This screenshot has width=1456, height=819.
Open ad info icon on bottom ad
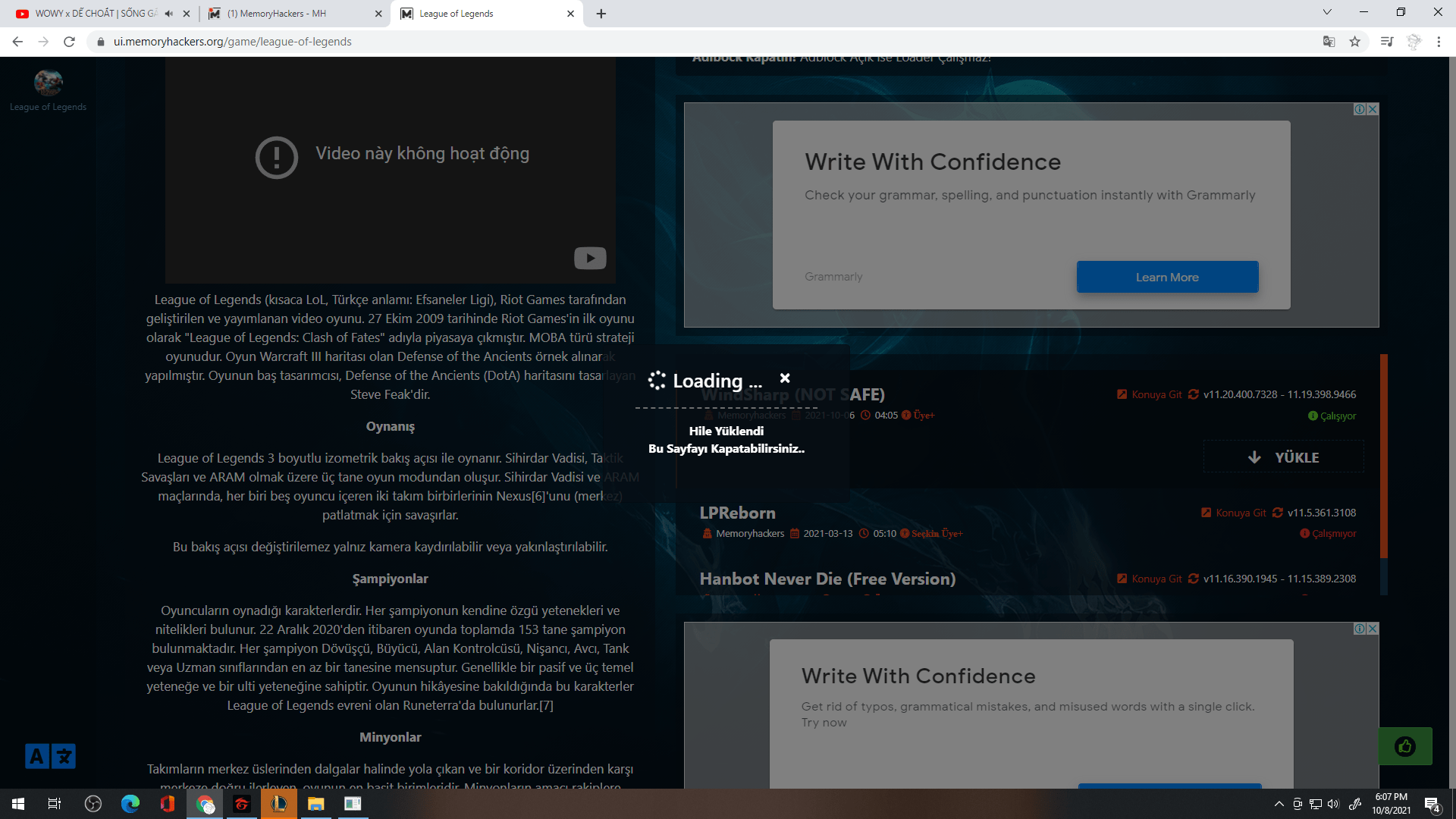[x=1360, y=629]
